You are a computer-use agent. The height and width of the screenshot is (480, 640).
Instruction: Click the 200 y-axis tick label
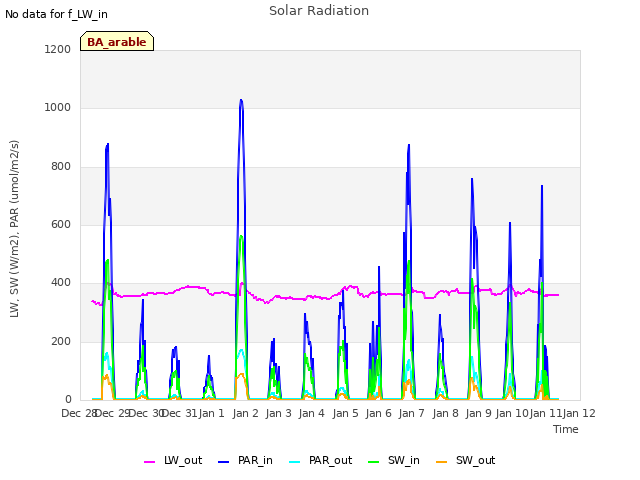tap(61, 341)
